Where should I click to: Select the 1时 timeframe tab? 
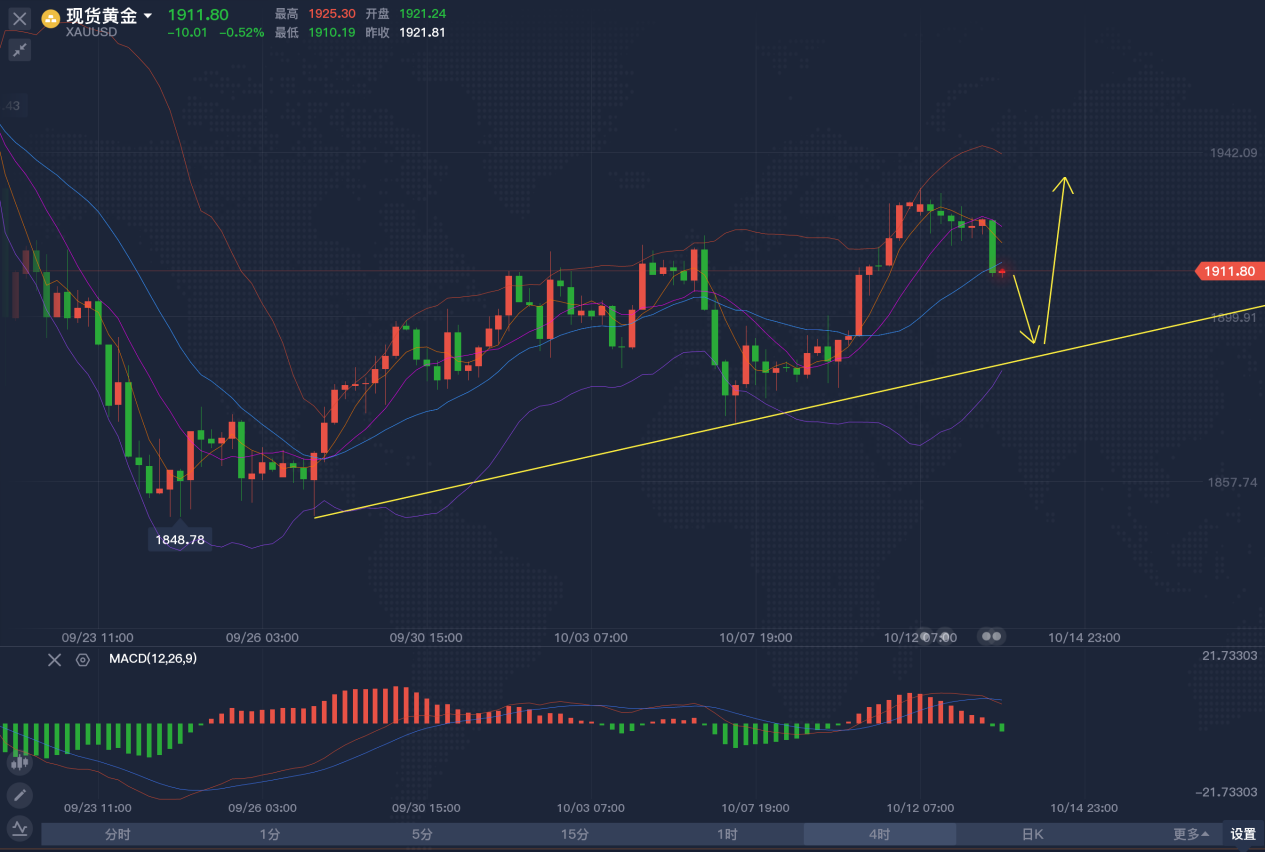coord(727,834)
